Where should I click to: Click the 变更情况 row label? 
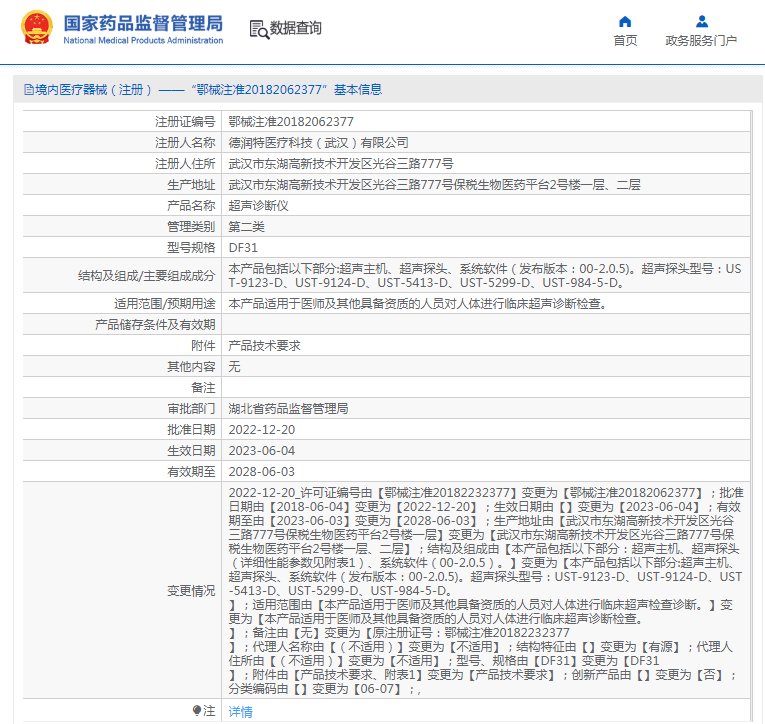coord(190,590)
